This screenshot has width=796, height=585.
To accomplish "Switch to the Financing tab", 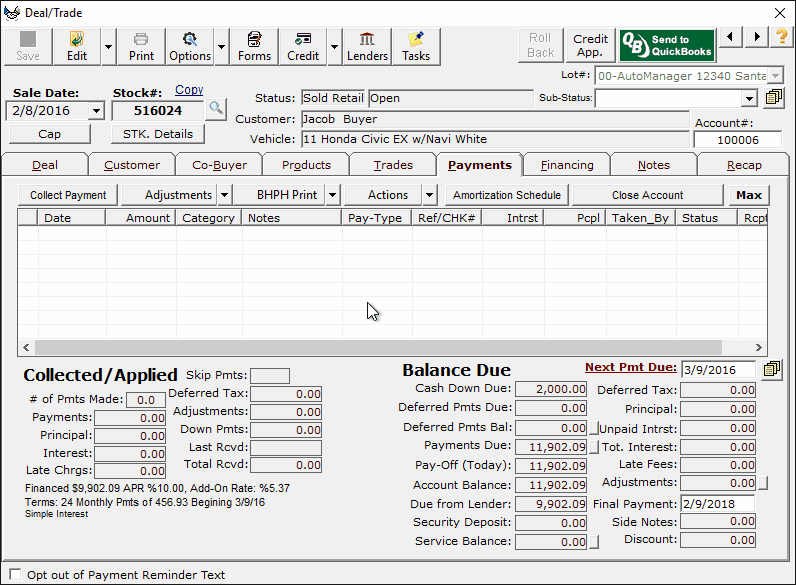I will coord(567,165).
